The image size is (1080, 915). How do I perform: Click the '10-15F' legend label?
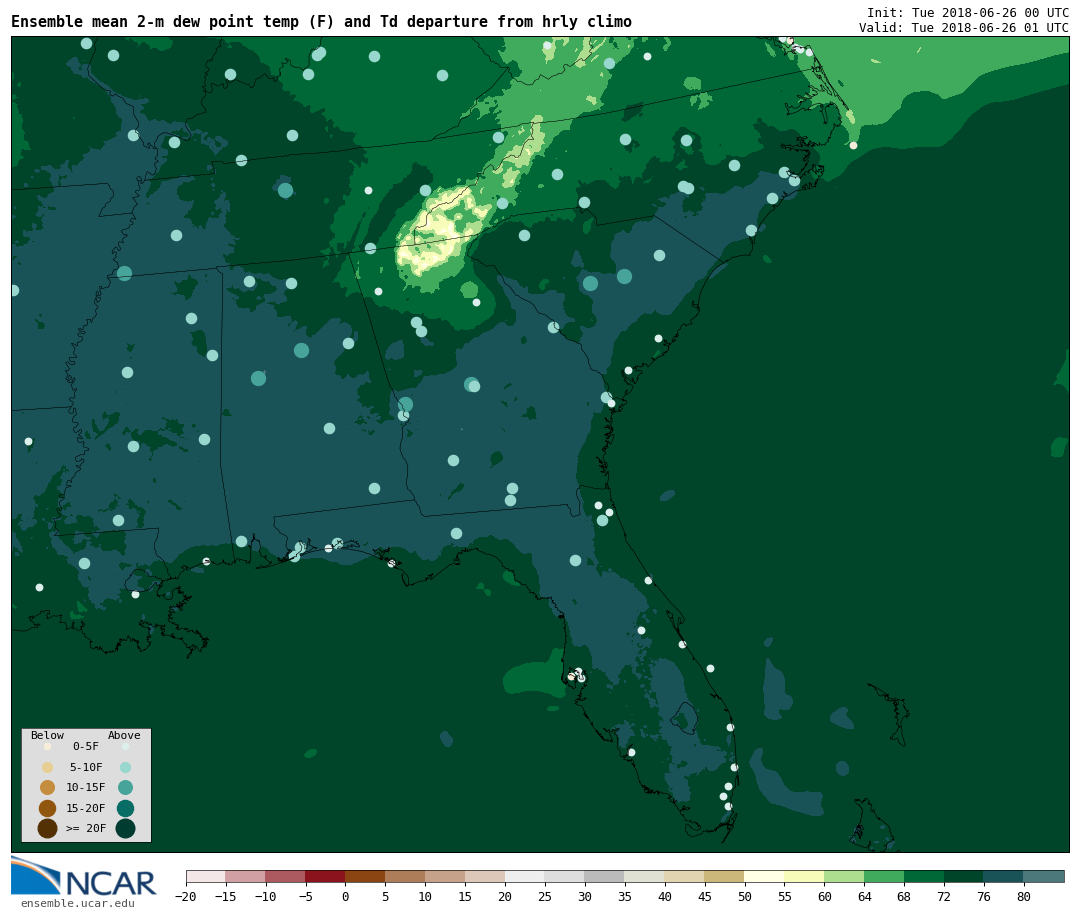pyautogui.click(x=86, y=787)
